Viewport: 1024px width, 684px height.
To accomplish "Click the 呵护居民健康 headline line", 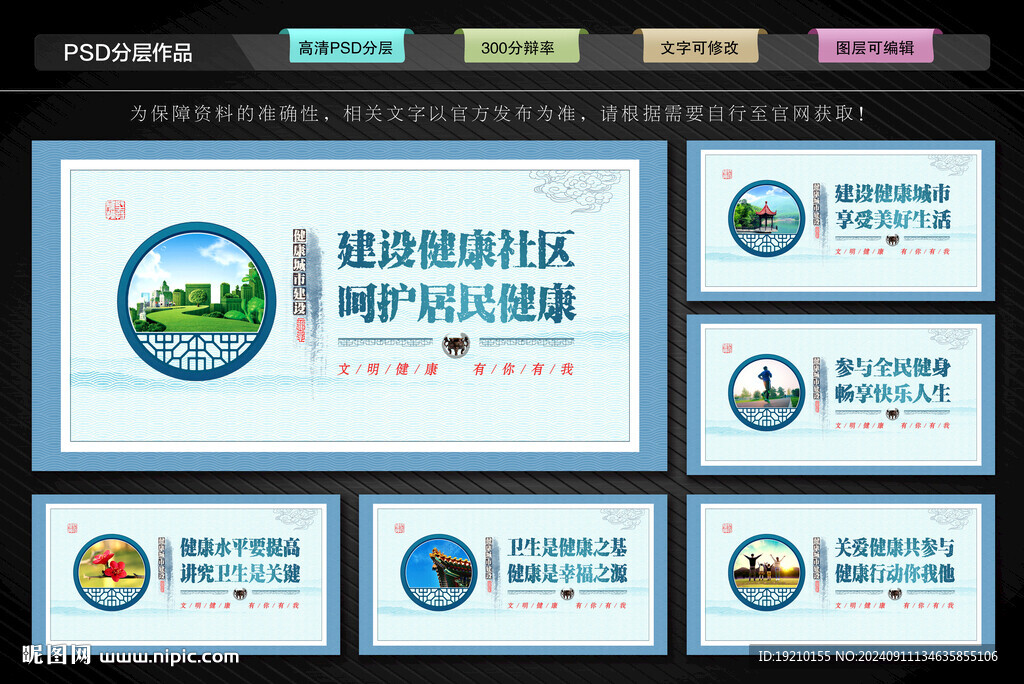I will click(x=456, y=303).
